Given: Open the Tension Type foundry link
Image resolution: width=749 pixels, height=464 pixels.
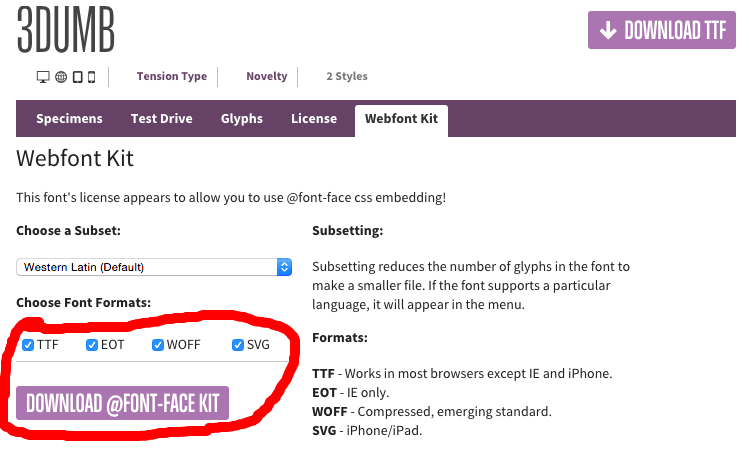Looking at the screenshot, I should [172, 76].
